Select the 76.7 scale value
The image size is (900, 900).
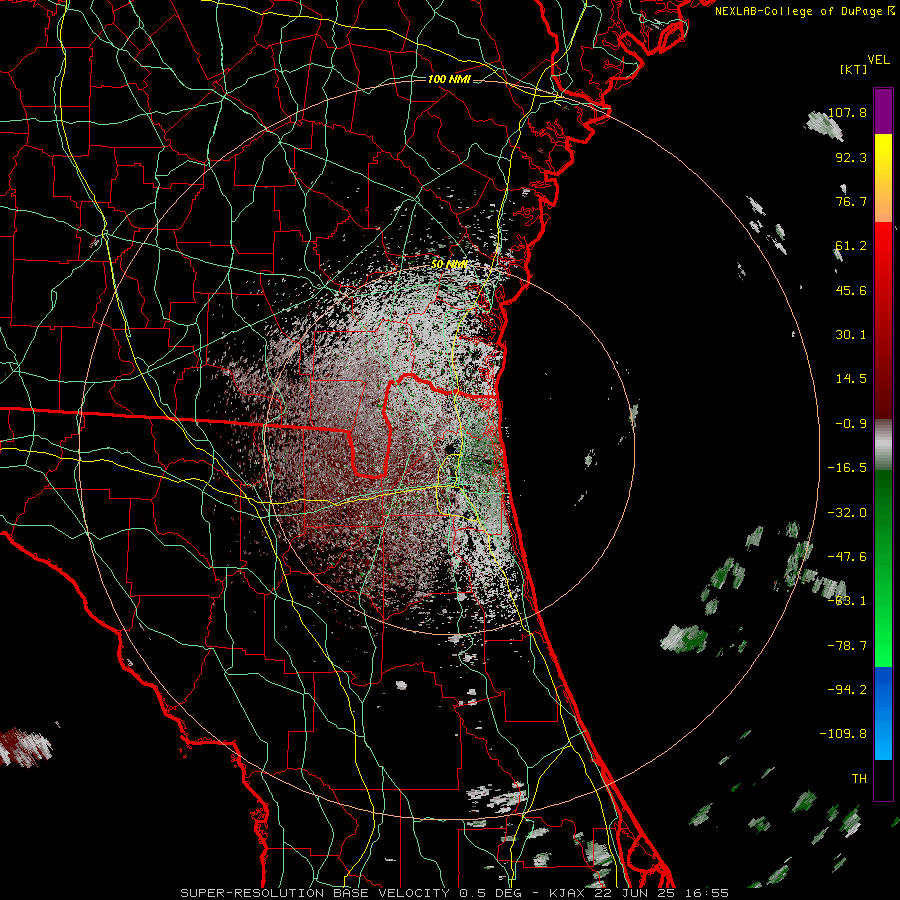[851, 201]
